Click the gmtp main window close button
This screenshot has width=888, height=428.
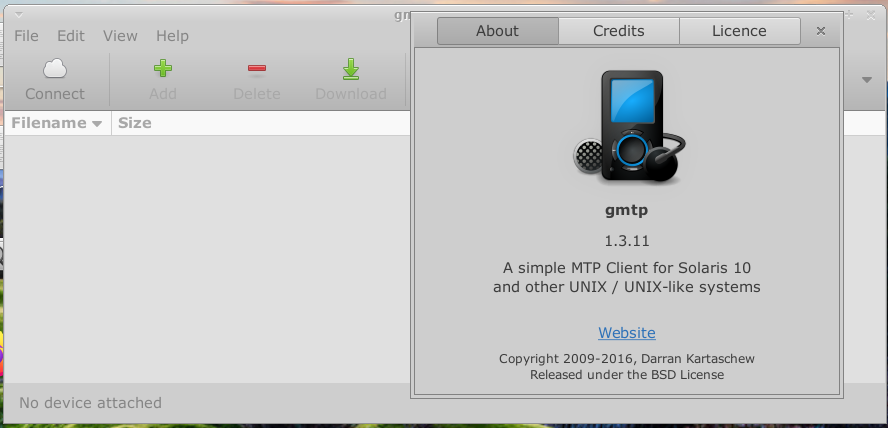[871, 16]
